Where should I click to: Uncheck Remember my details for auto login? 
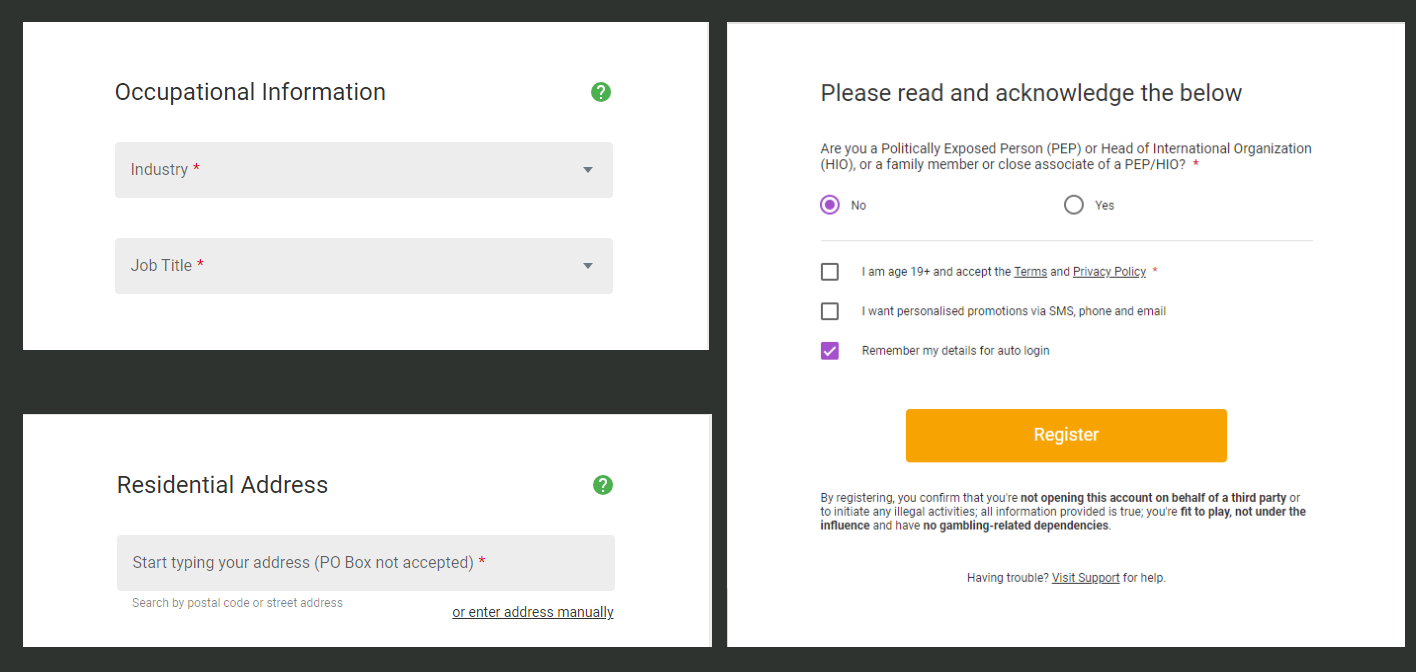[x=830, y=351]
